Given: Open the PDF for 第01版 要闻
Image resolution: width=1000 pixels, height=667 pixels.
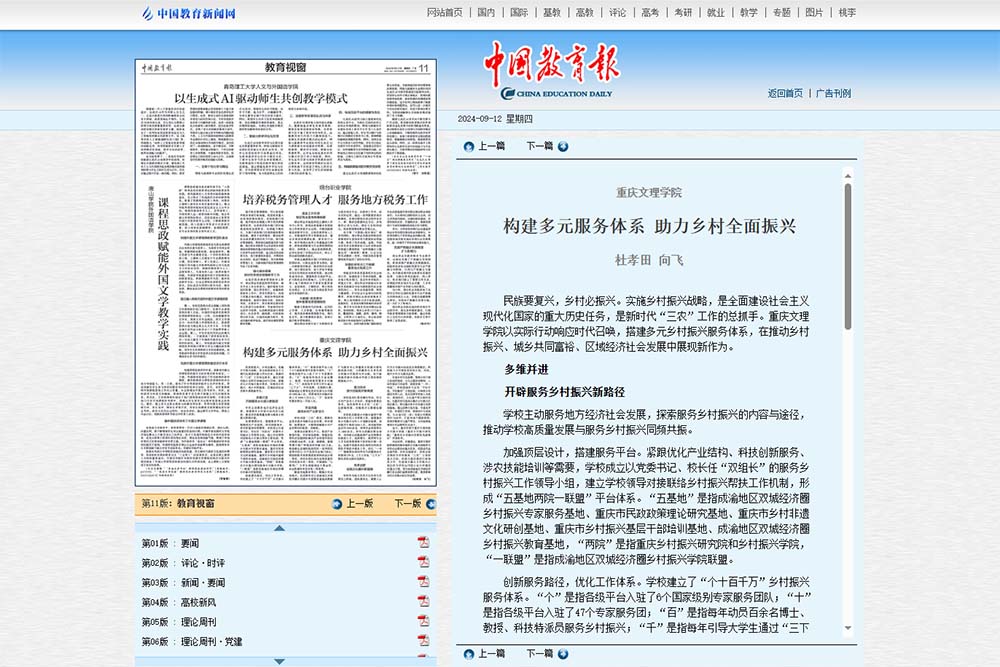Looking at the screenshot, I should pos(424,542).
